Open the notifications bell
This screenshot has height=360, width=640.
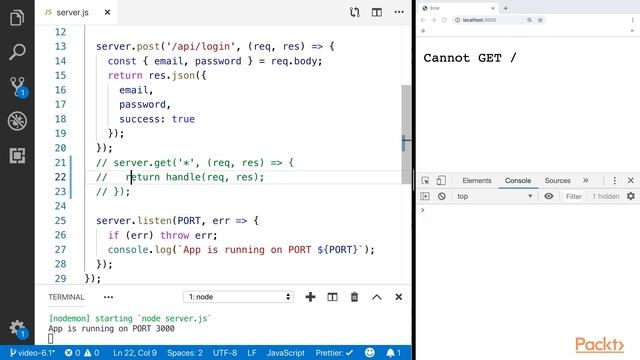tap(393, 353)
